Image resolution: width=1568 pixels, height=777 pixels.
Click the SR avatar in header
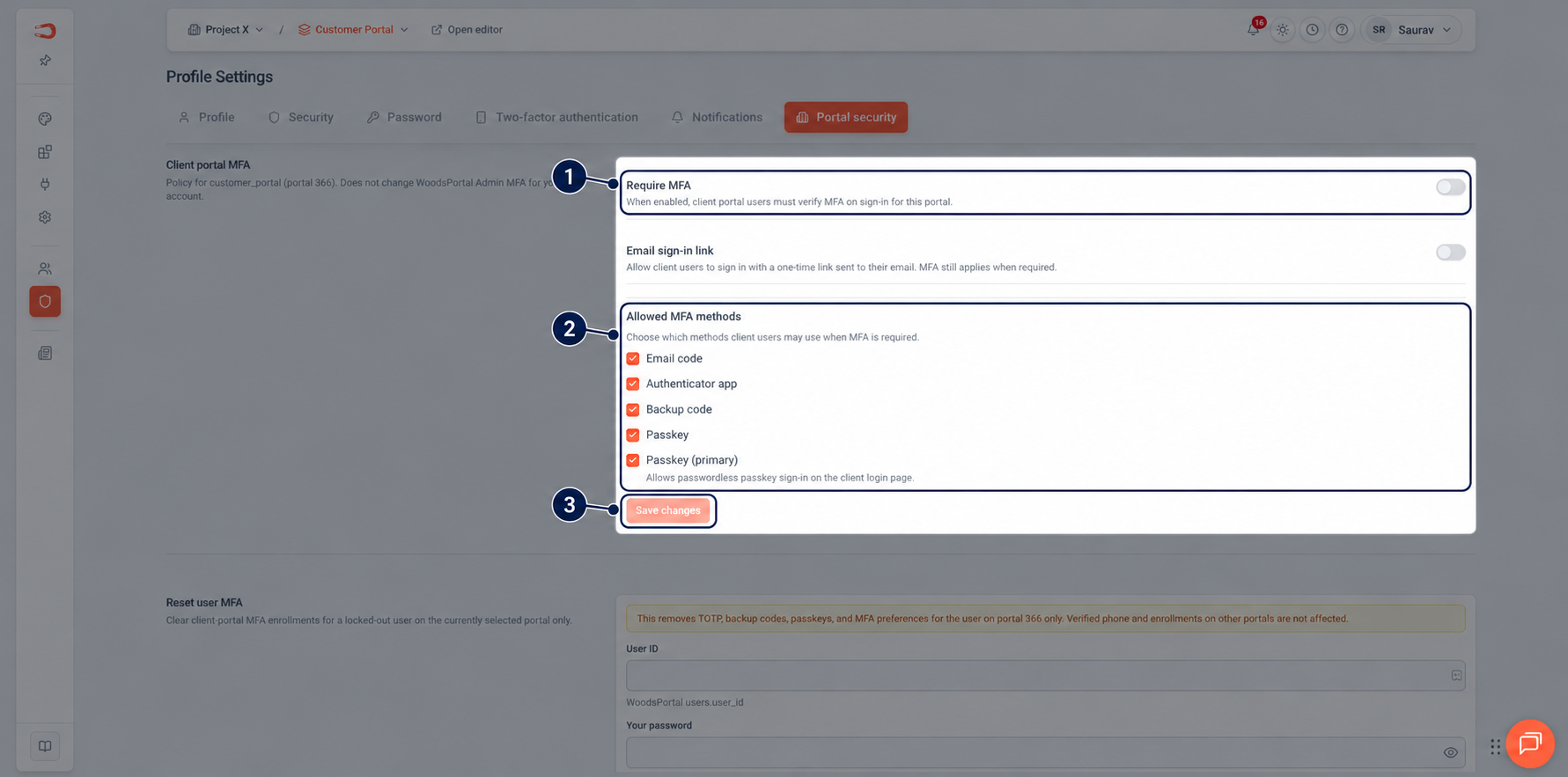coord(1379,30)
